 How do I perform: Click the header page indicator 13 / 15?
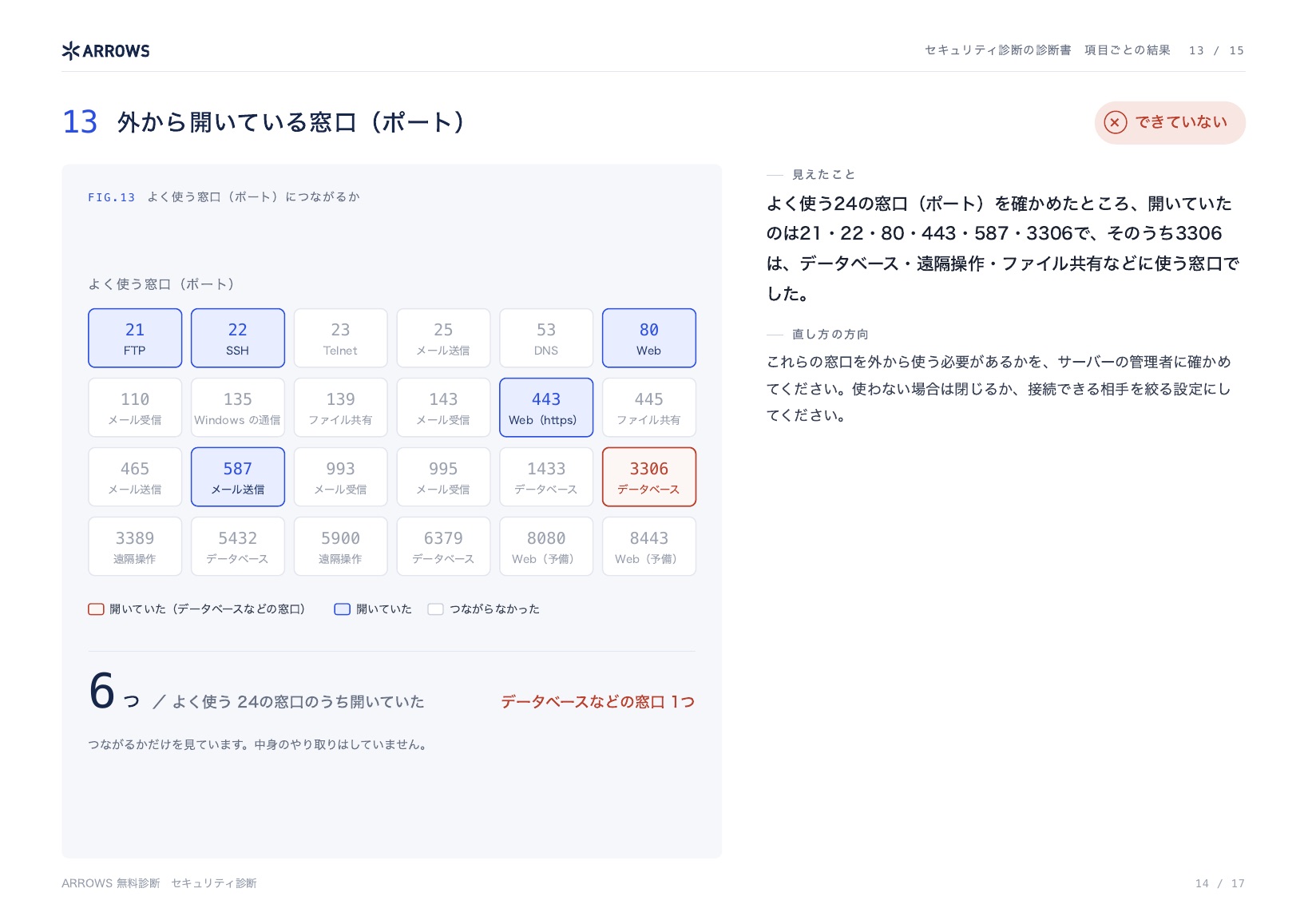click(1216, 50)
